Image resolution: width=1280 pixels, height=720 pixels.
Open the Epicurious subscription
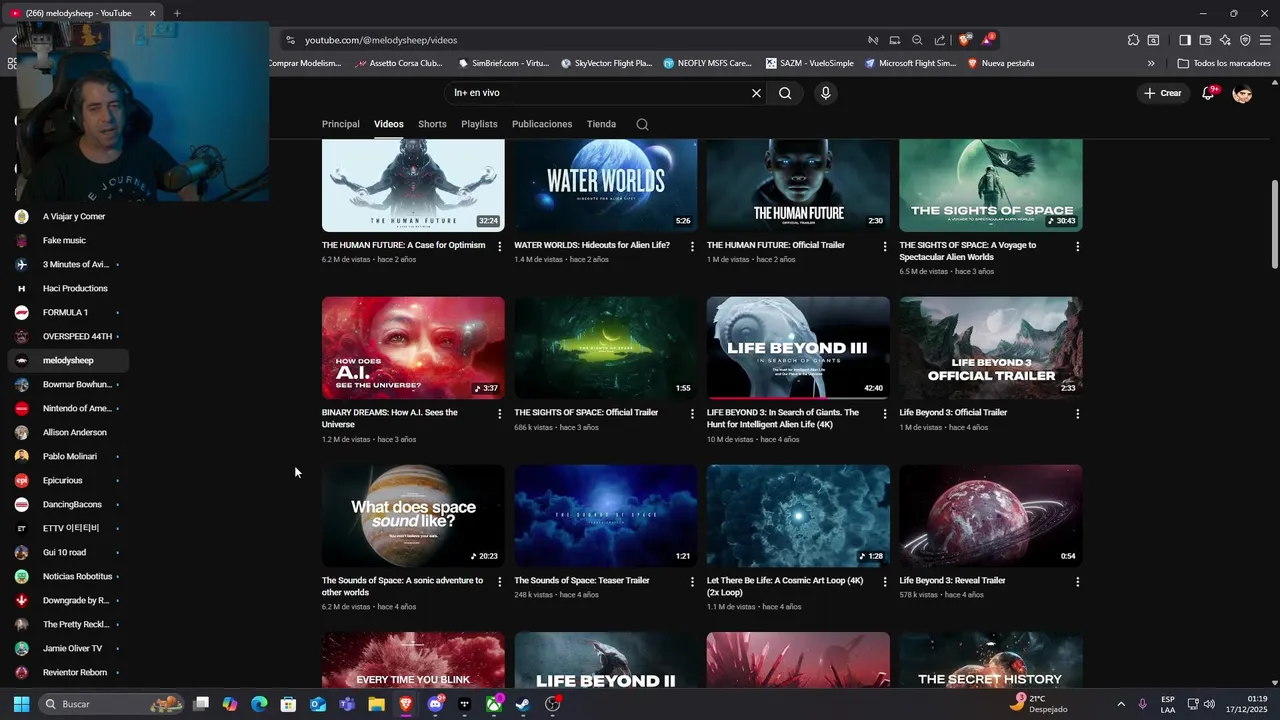(68, 480)
